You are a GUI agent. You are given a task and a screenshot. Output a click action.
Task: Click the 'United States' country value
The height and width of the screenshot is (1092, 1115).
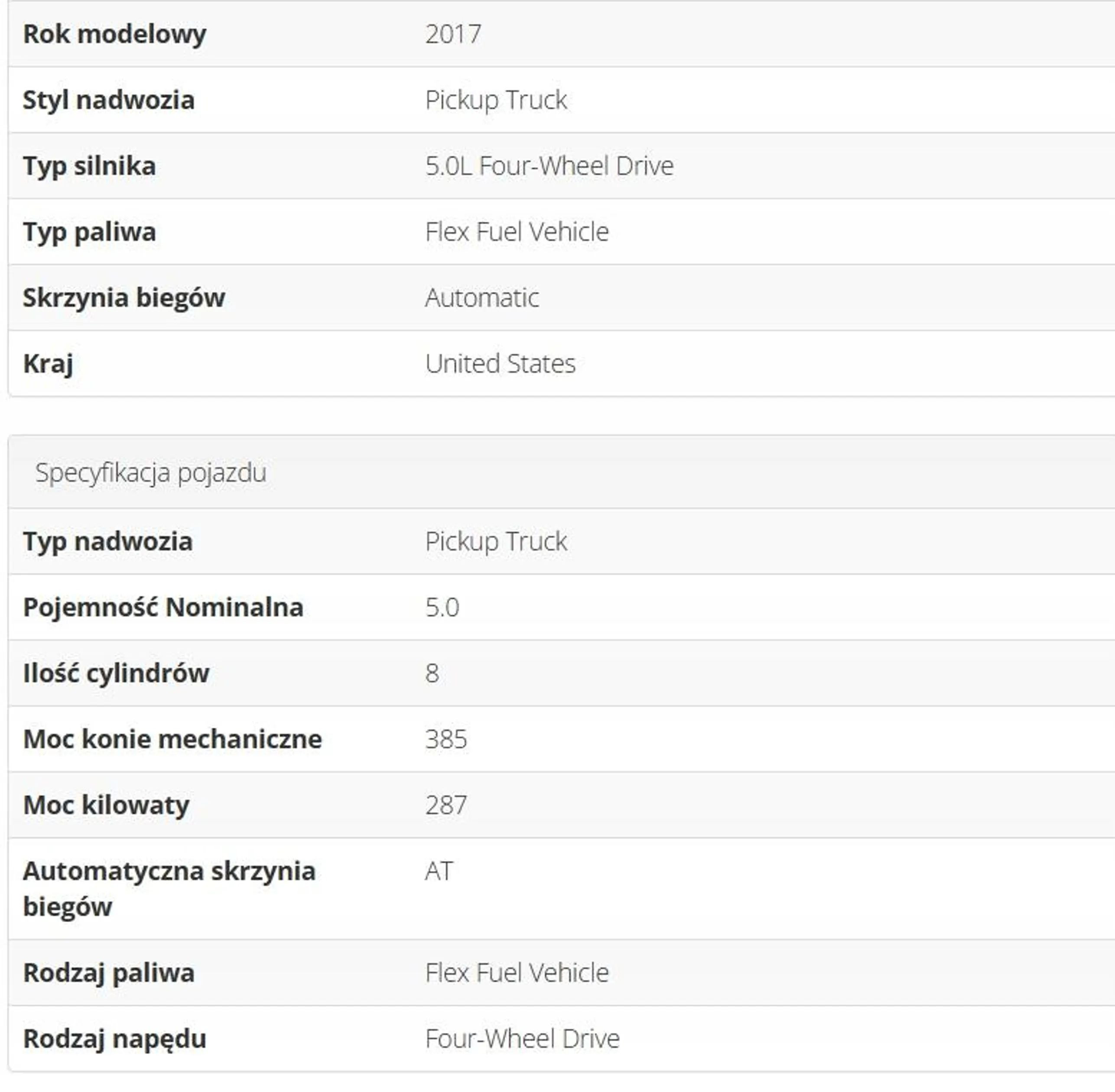[x=500, y=364]
